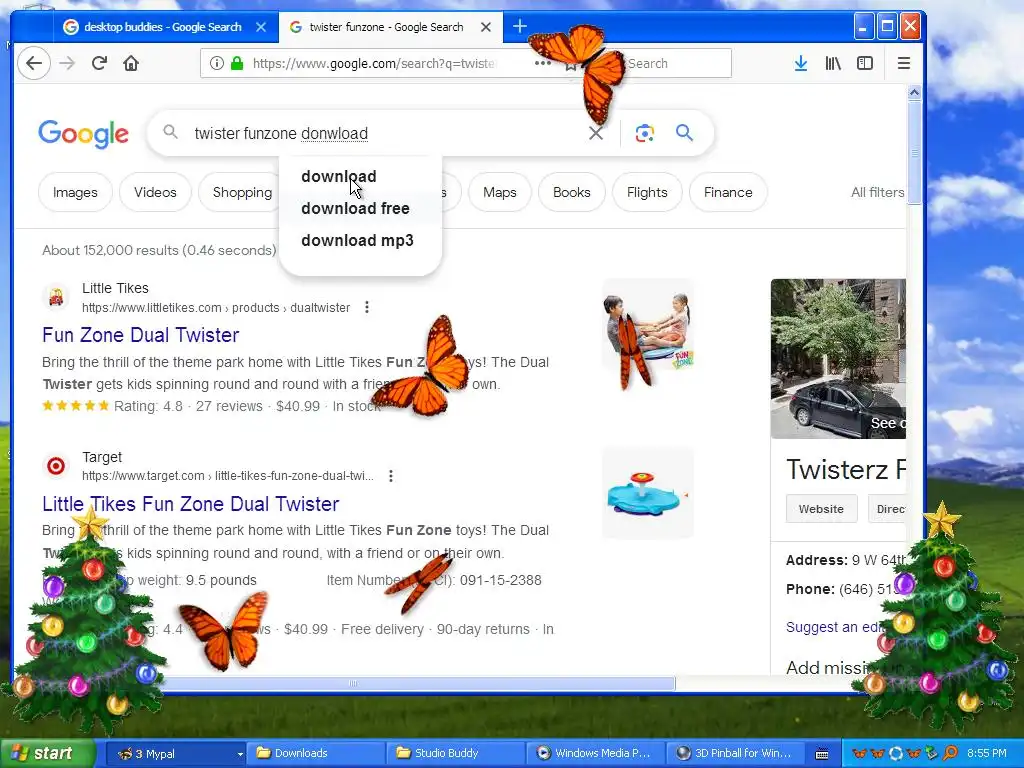Open a new tab with plus icon
Screen dimensions: 1024x768
520,26
